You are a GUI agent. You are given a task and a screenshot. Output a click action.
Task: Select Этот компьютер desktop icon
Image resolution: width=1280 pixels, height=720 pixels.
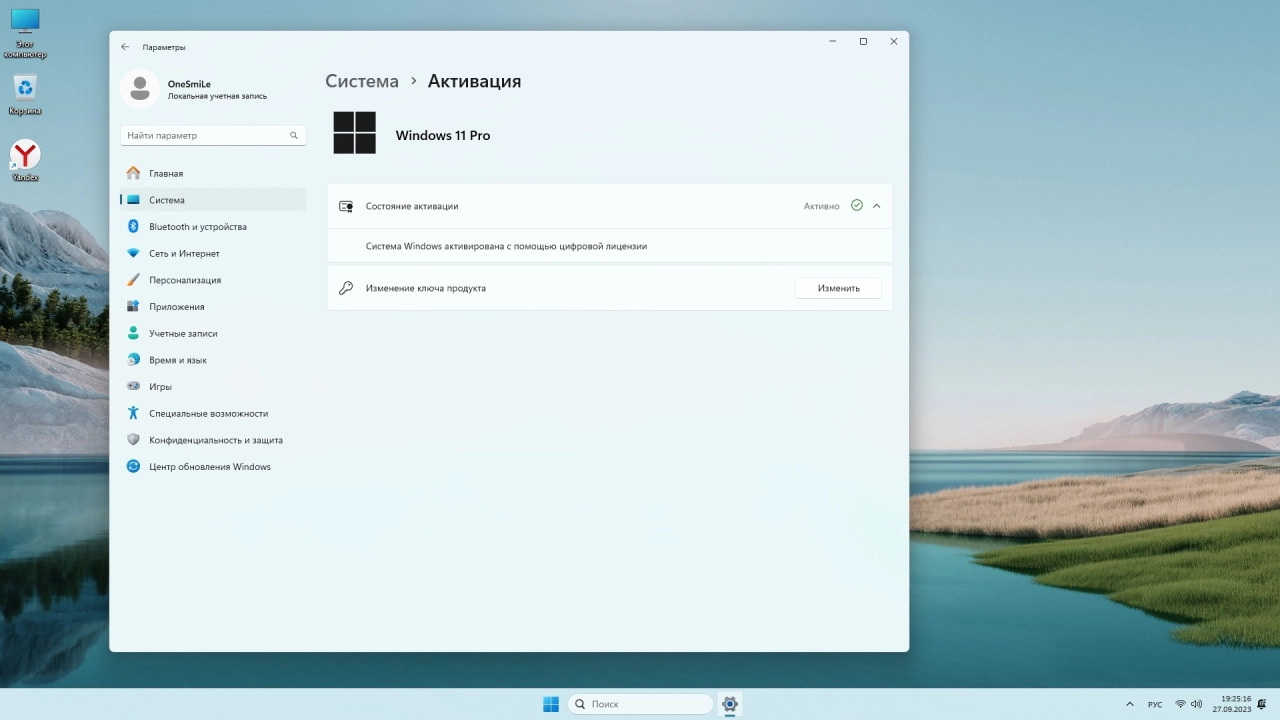pyautogui.click(x=25, y=33)
